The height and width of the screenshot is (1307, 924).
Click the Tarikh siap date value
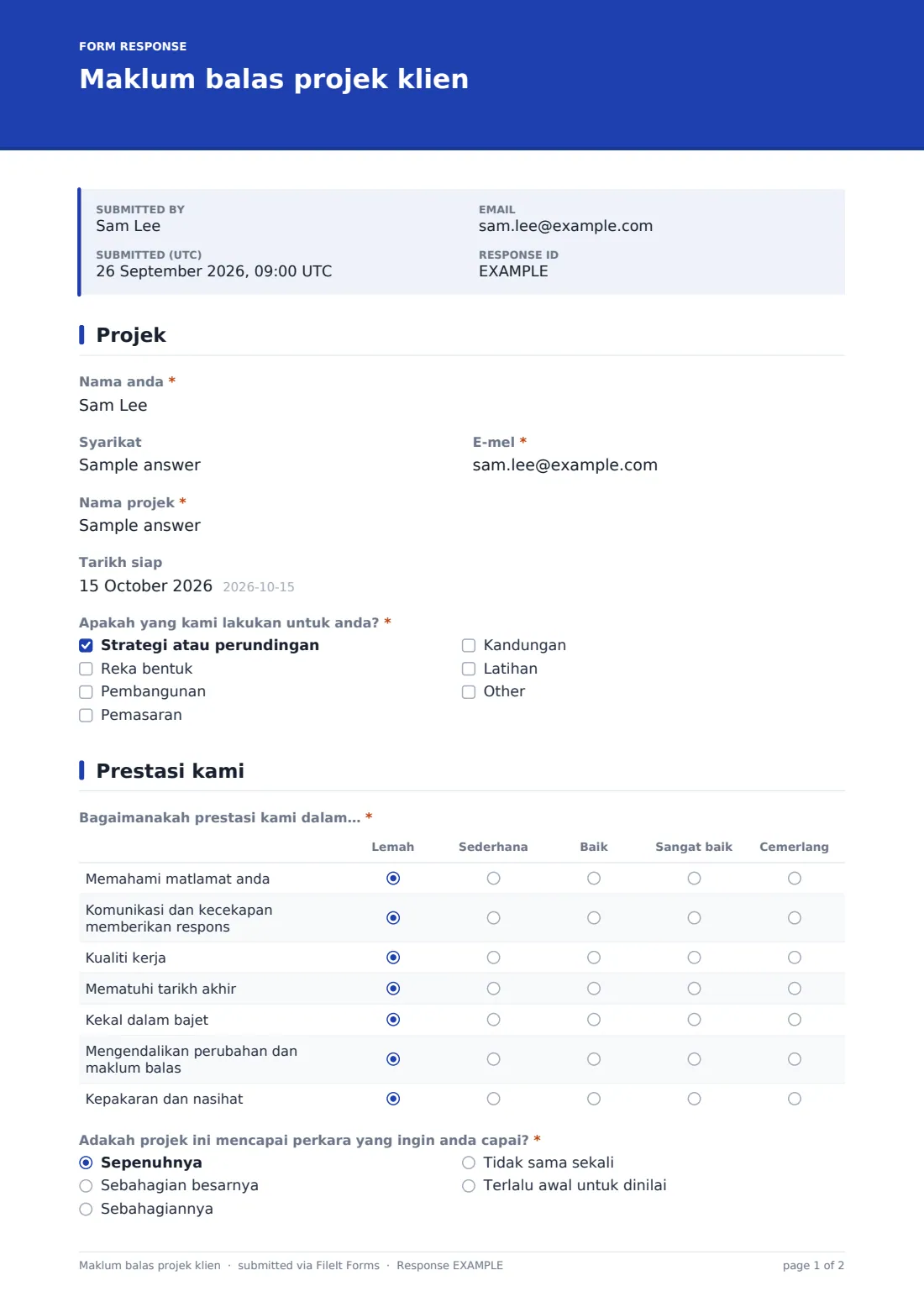click(x=145, y=585)
